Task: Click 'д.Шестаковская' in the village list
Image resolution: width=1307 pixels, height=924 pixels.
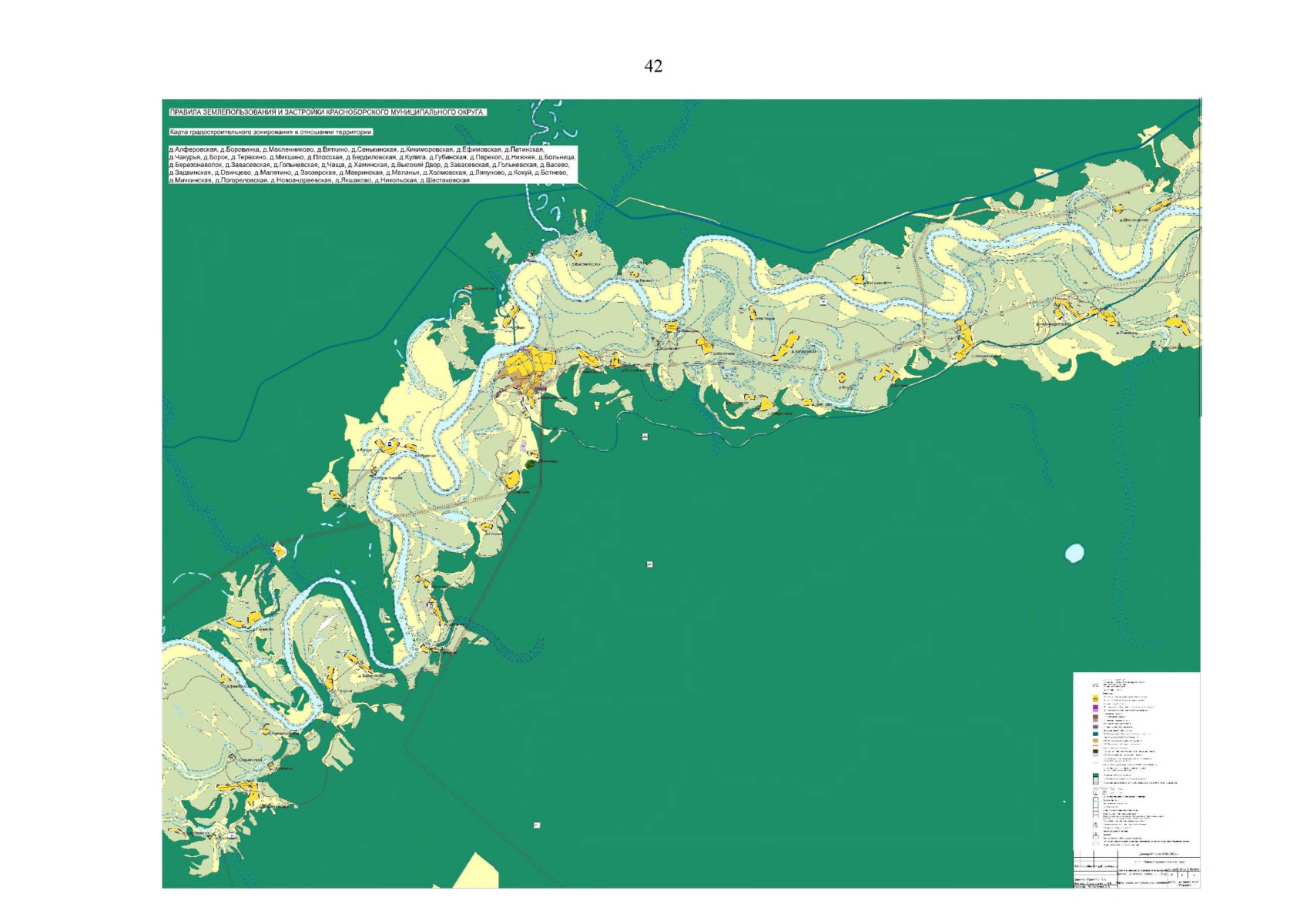Action: coord(444,180)
